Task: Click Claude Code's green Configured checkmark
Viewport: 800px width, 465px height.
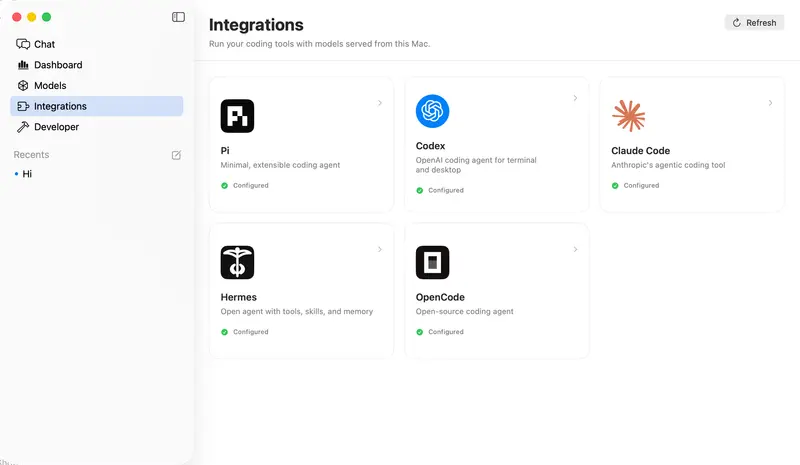Action: pyautogui.click(x=615, y=186)
